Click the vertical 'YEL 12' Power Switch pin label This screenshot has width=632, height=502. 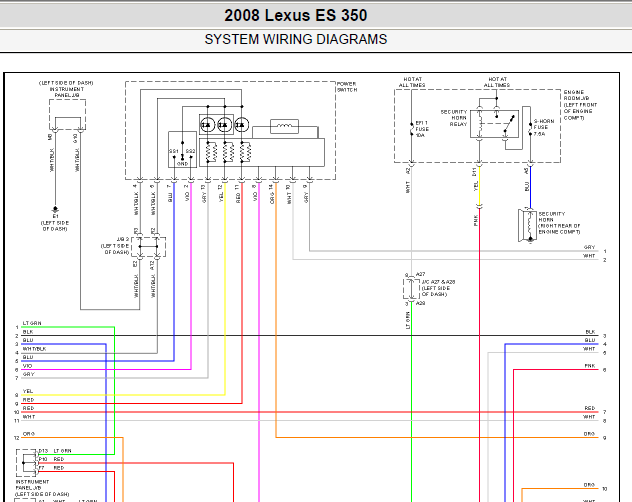tap(221, 194)
